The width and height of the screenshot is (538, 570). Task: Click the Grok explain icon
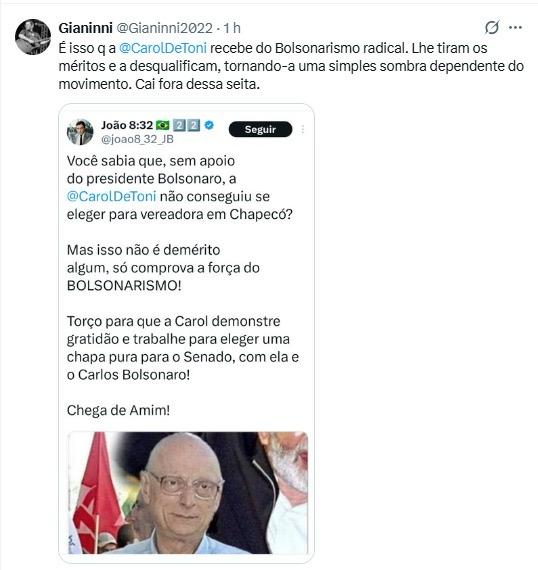[492, 27]
